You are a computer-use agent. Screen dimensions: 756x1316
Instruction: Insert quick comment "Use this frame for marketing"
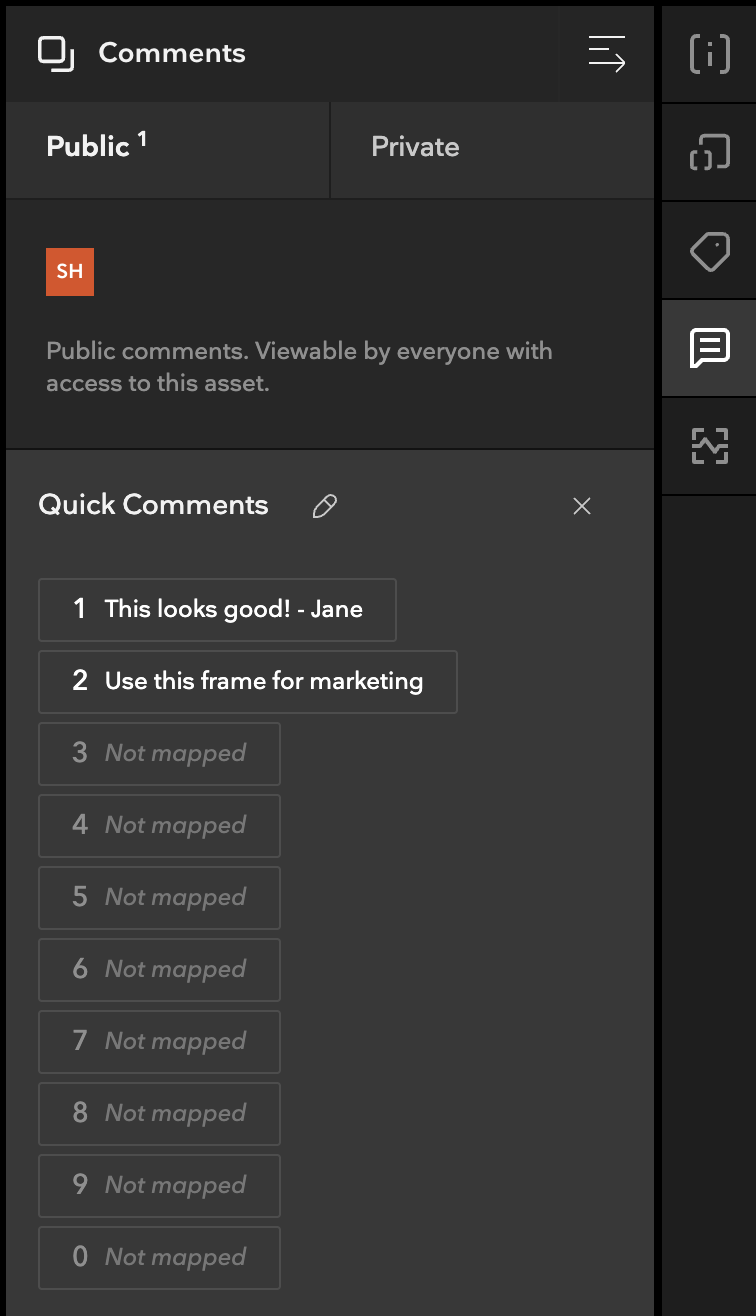[248, 681]
